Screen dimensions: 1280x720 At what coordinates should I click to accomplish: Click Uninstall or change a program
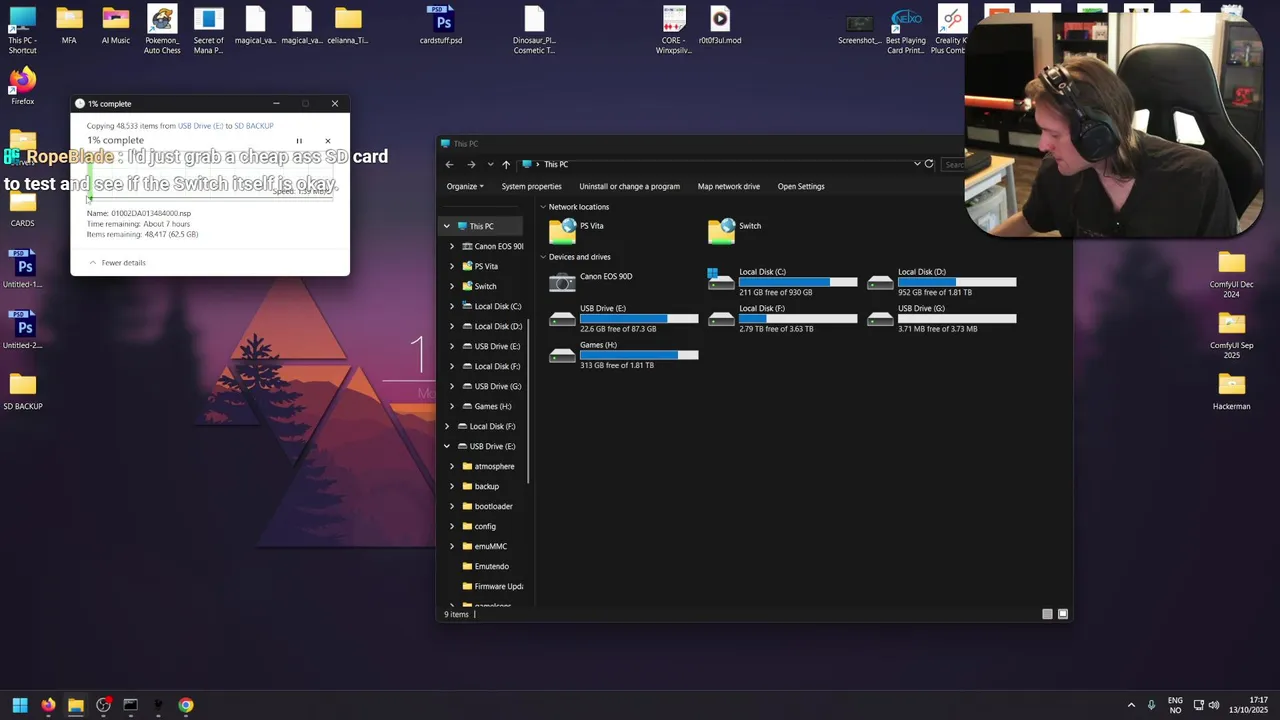(629, 186)
